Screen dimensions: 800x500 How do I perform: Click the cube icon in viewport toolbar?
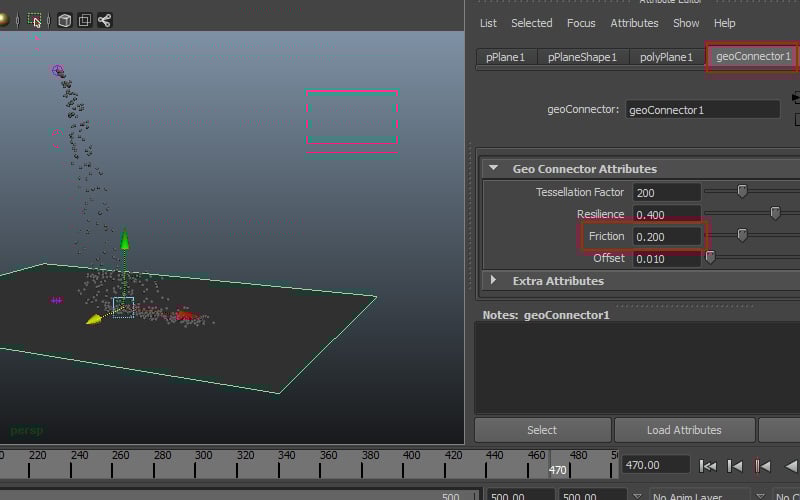tap(64, 20)
